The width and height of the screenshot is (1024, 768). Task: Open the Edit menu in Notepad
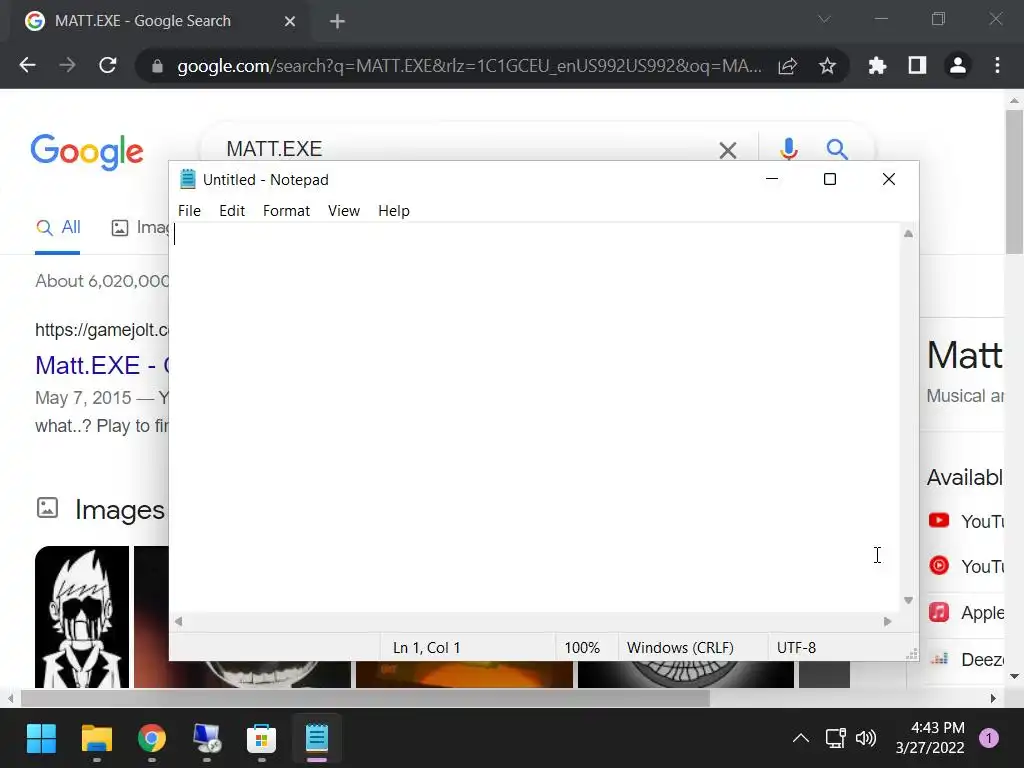pos(232,211)
